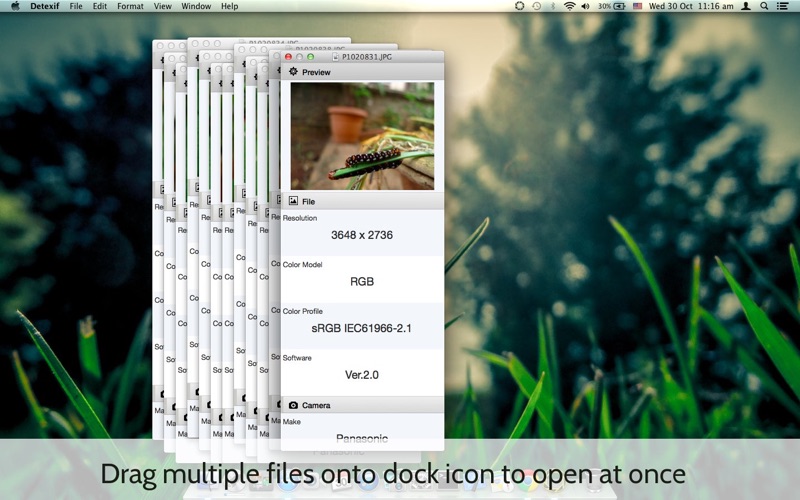Select the Make value Panasonic
Image resolution: width=800 pixels, height=500 pixels.
click(362, 438)
